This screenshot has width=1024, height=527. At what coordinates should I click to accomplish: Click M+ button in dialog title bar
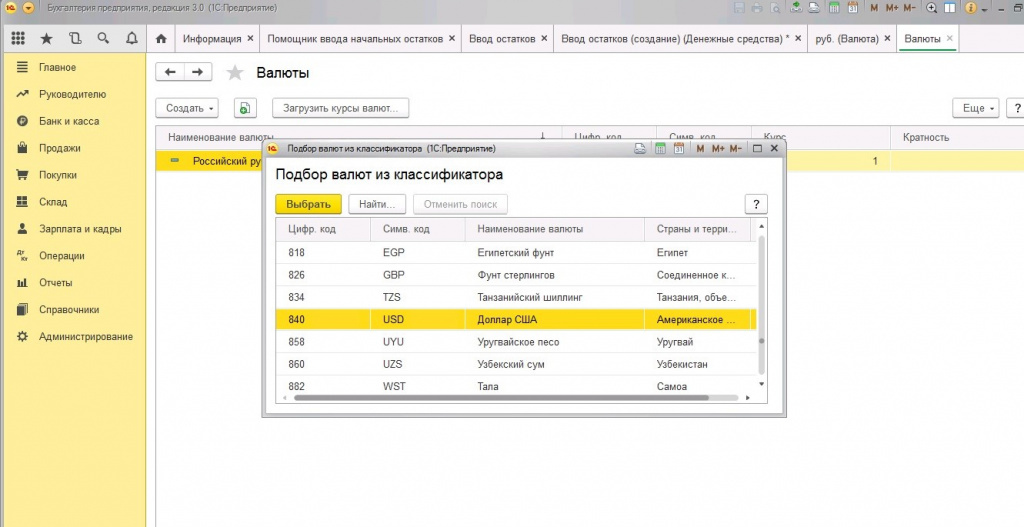click(x=718, y=148)
